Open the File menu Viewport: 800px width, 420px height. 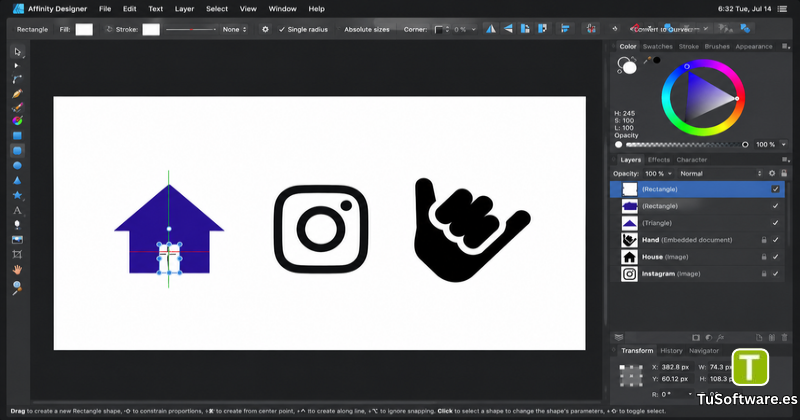coord(105,9)
